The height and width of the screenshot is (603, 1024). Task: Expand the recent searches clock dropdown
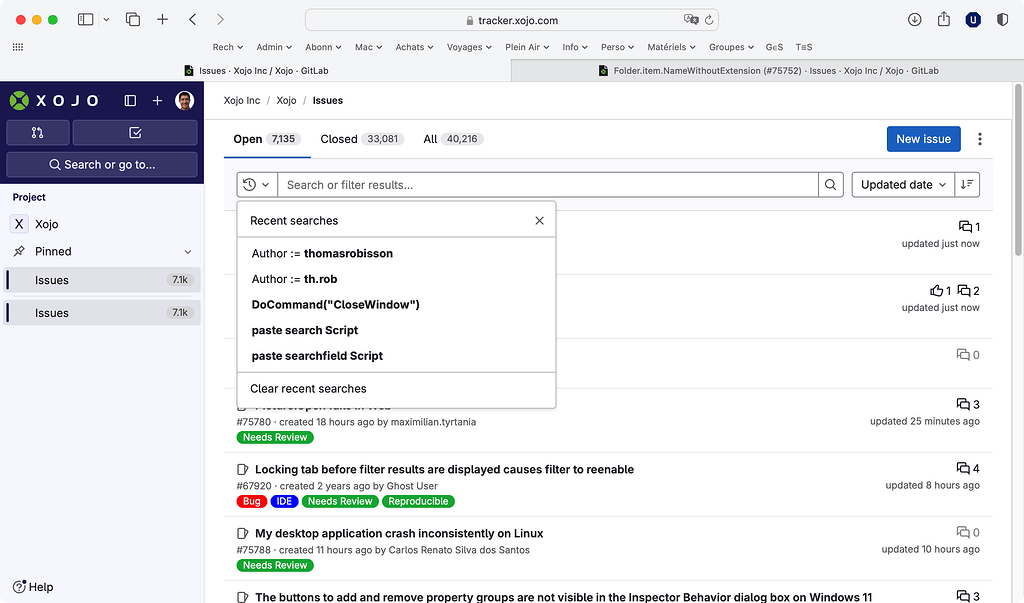pos(257,184)
